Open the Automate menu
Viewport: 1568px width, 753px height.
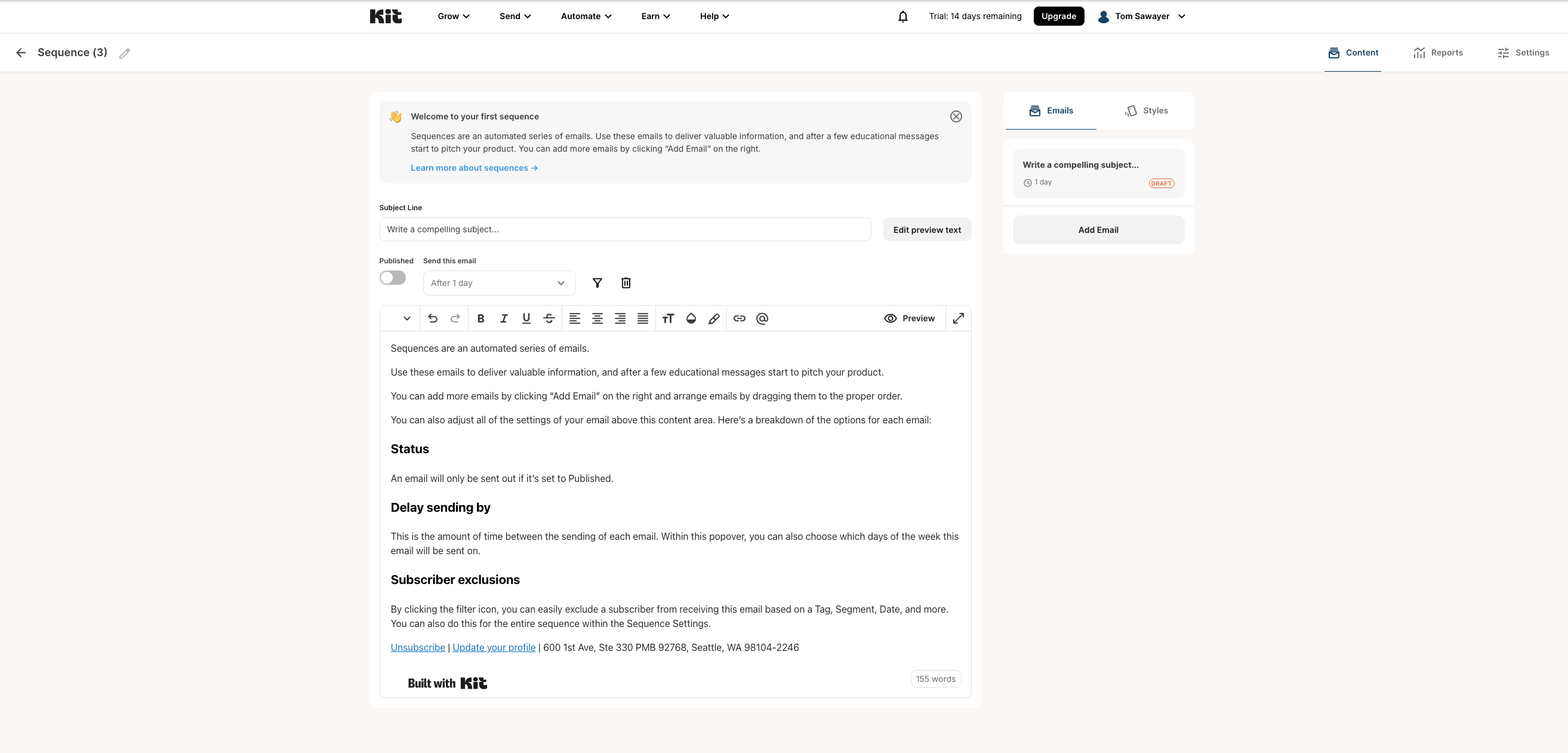coord(586,17)
